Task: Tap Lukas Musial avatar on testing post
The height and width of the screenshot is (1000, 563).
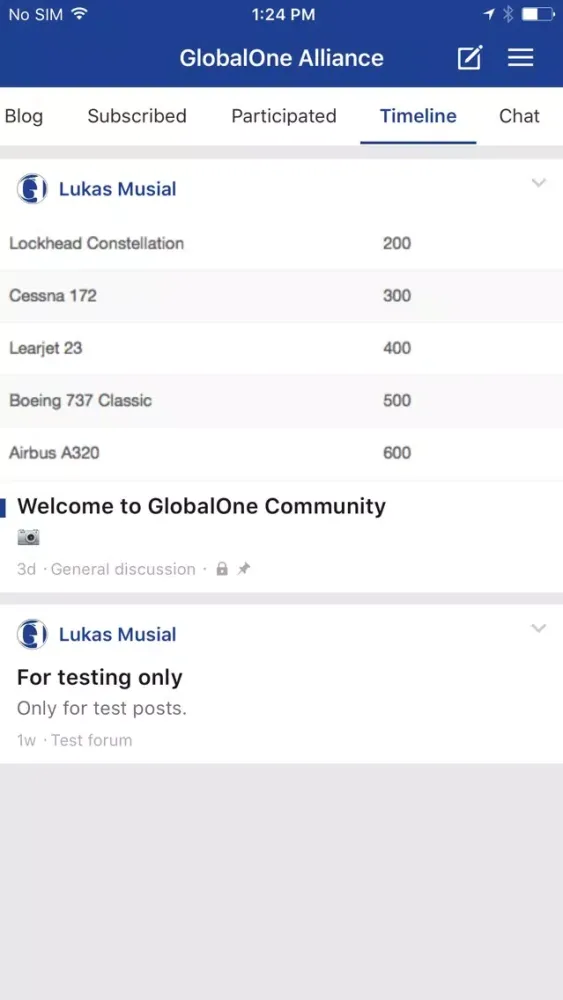Action: (32, 635)
